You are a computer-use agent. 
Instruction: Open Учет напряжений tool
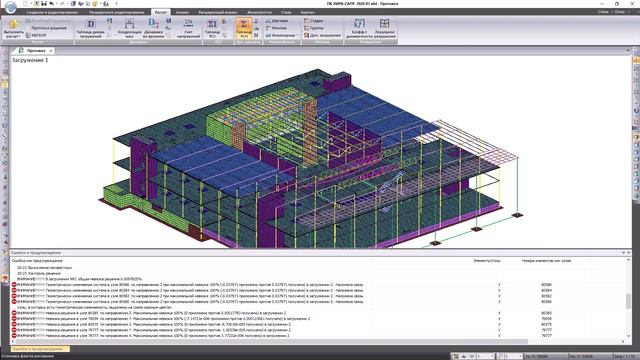pyautogui.click(x=188, y=28)
